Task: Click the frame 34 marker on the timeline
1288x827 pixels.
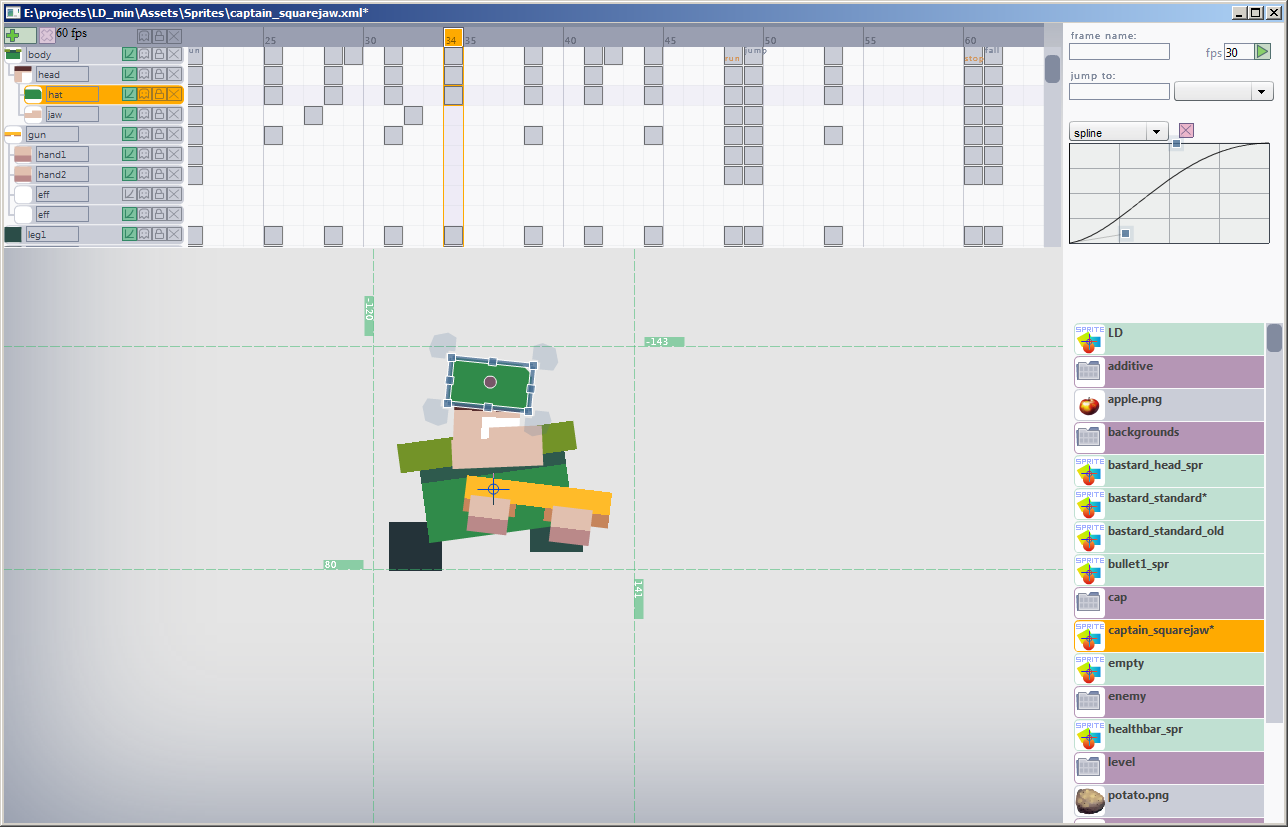Action: point(453,37)
